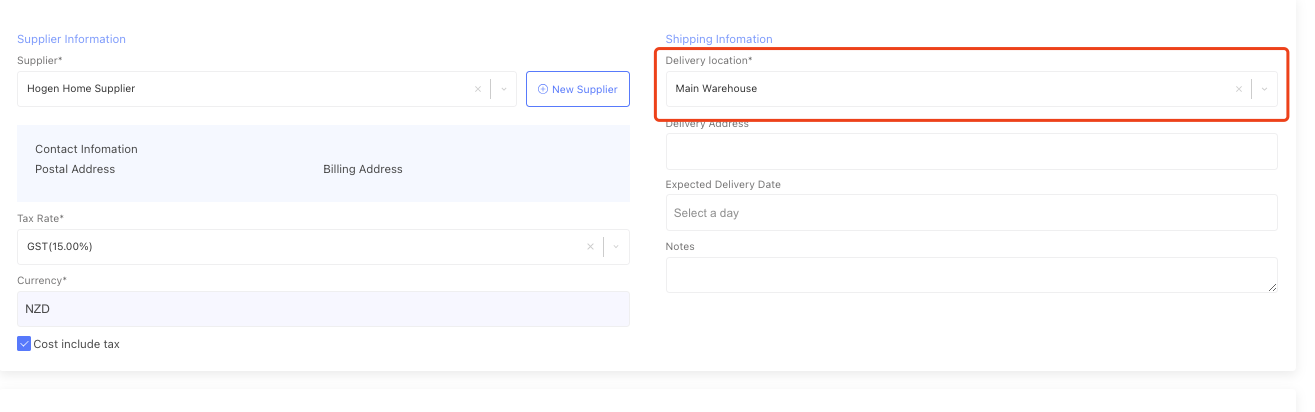Click the Cost include tax label

tap(76, 344)
